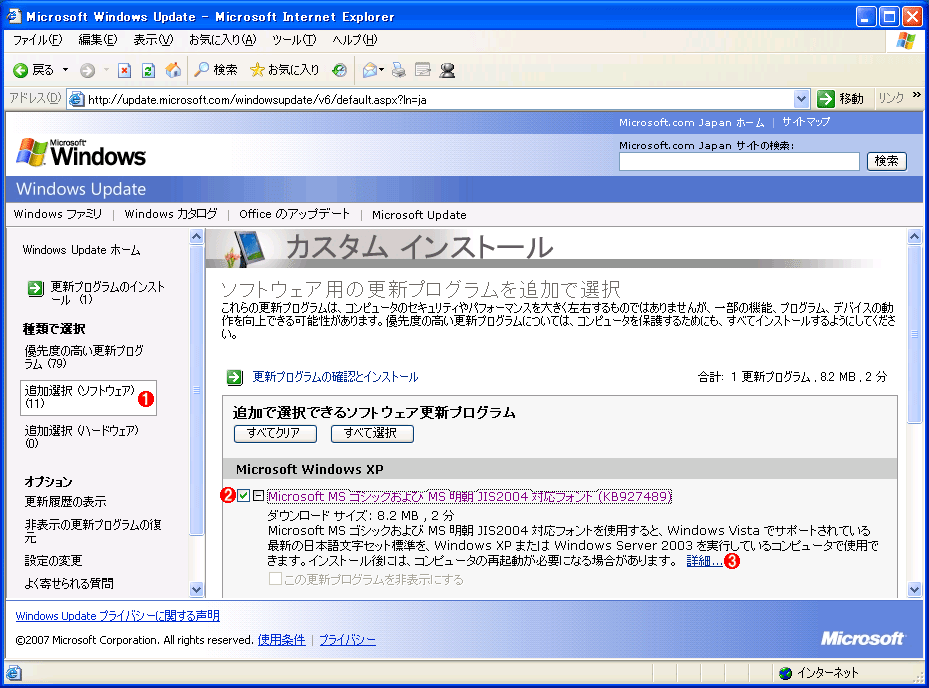Open the ファイル(F) menu
The image size is (929, 688).
(37, 40)
